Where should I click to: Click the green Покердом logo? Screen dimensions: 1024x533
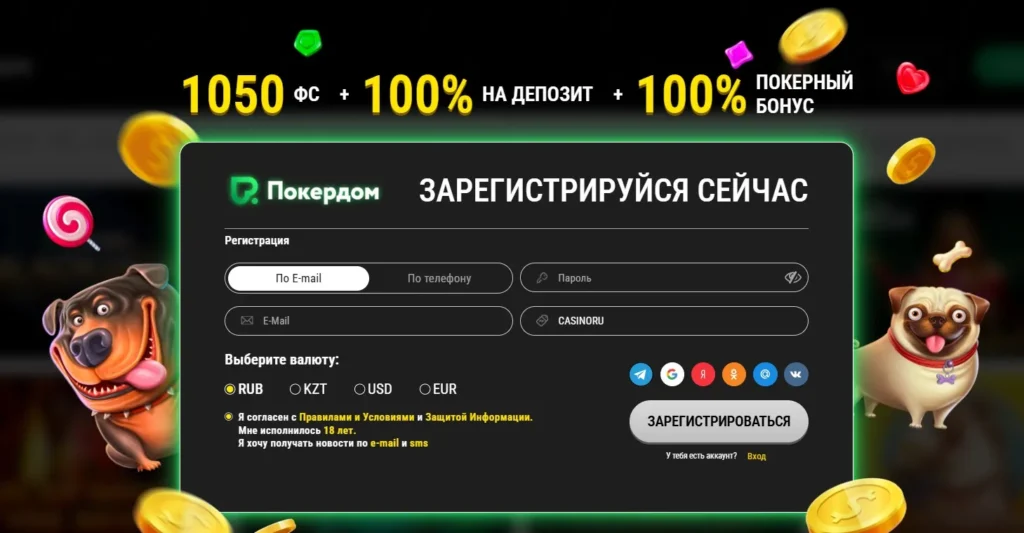click(304, 191)
